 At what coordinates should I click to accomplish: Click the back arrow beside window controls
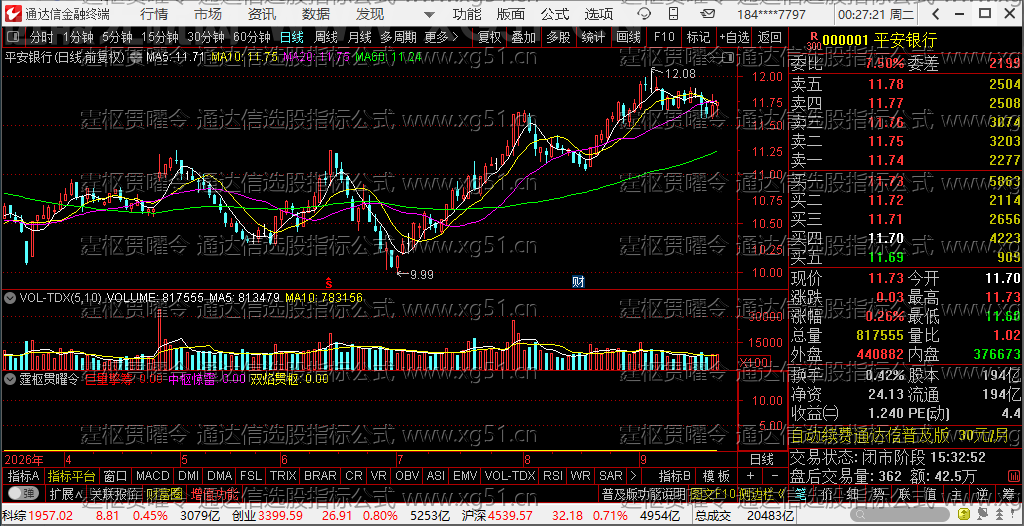pos(934,14)
